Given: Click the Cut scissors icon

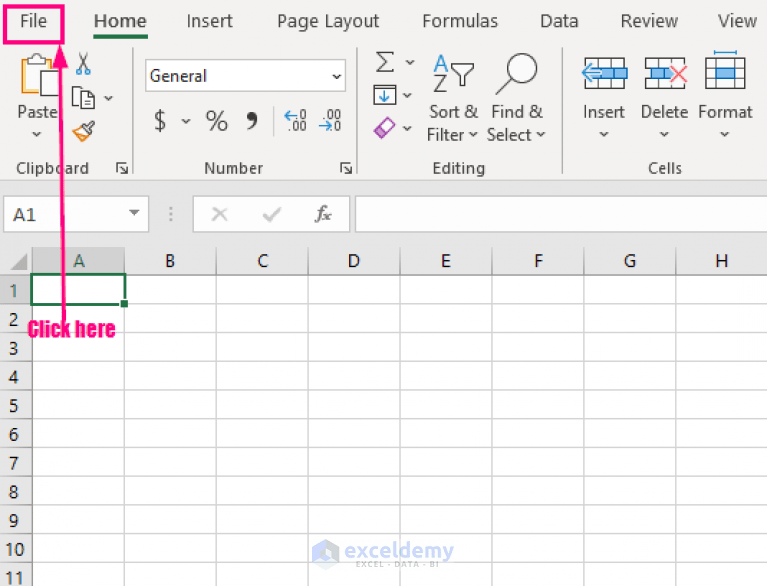Looking at the screenshot, I should pos(83,64).
